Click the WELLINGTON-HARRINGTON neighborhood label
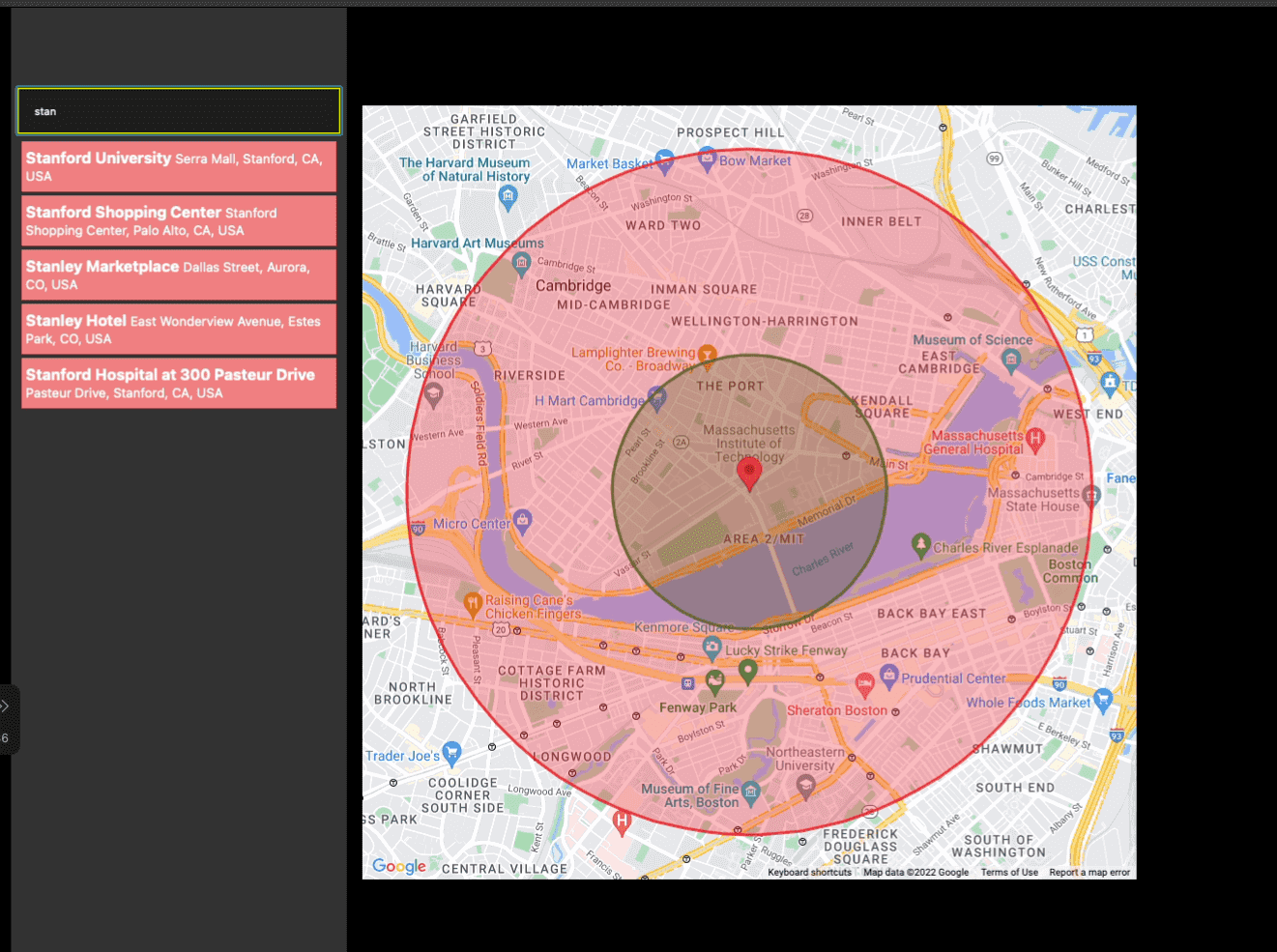This screenshot has width=1277, height=952. (x=765, y=321)
